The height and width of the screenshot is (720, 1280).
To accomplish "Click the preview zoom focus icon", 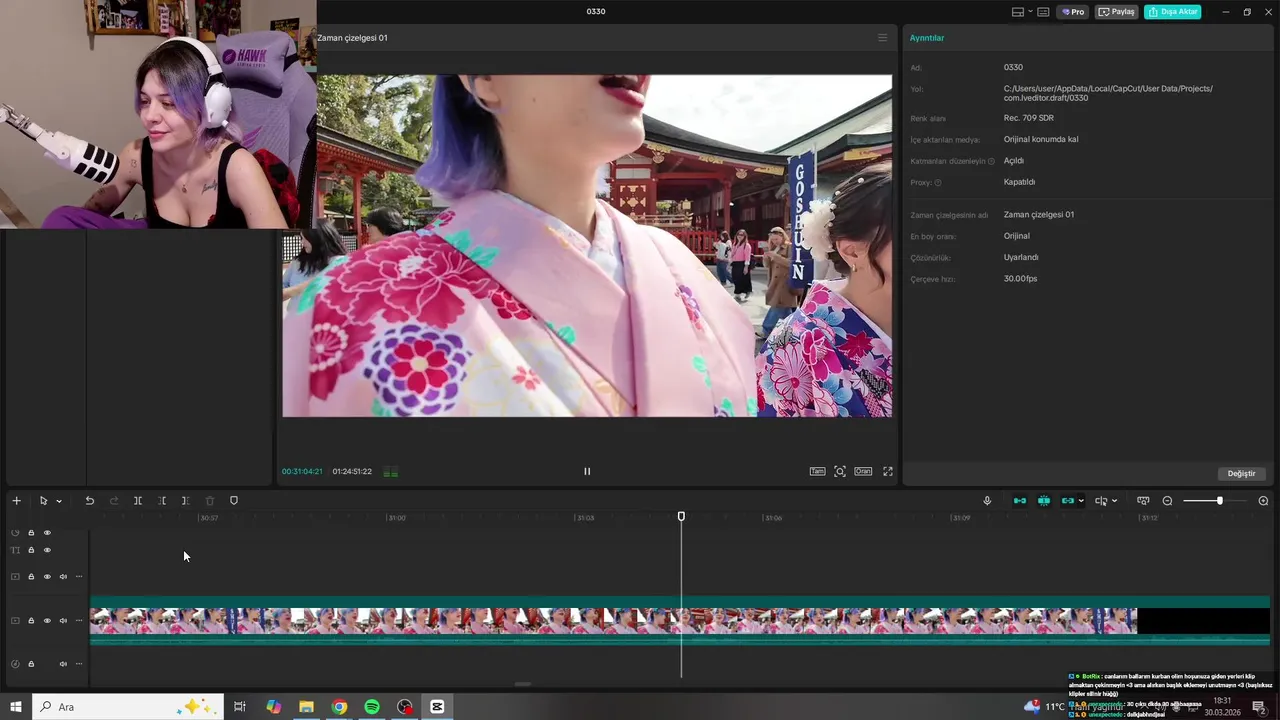I will [840, 471].
